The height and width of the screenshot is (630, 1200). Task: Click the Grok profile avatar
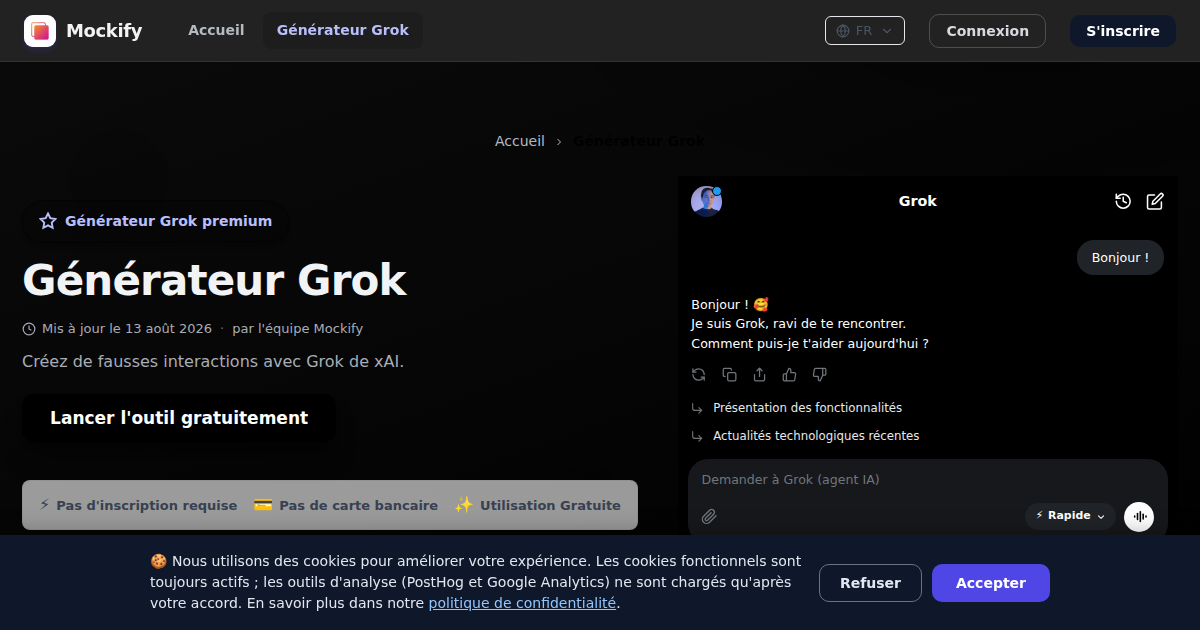click(706, 201)
